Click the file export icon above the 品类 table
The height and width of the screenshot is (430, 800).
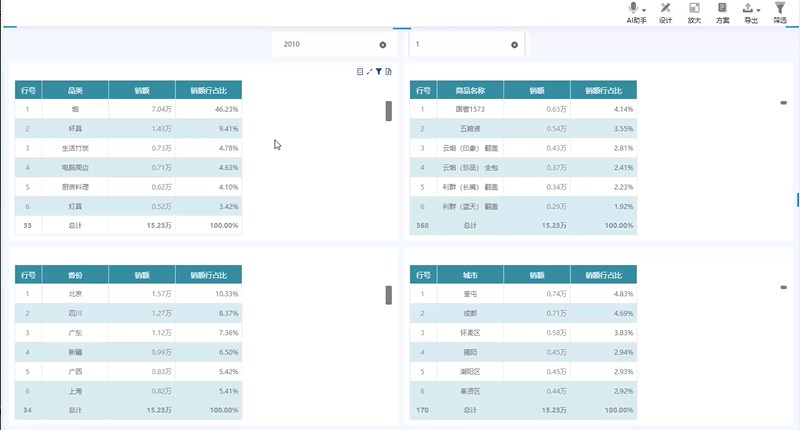tap(388, 72)
